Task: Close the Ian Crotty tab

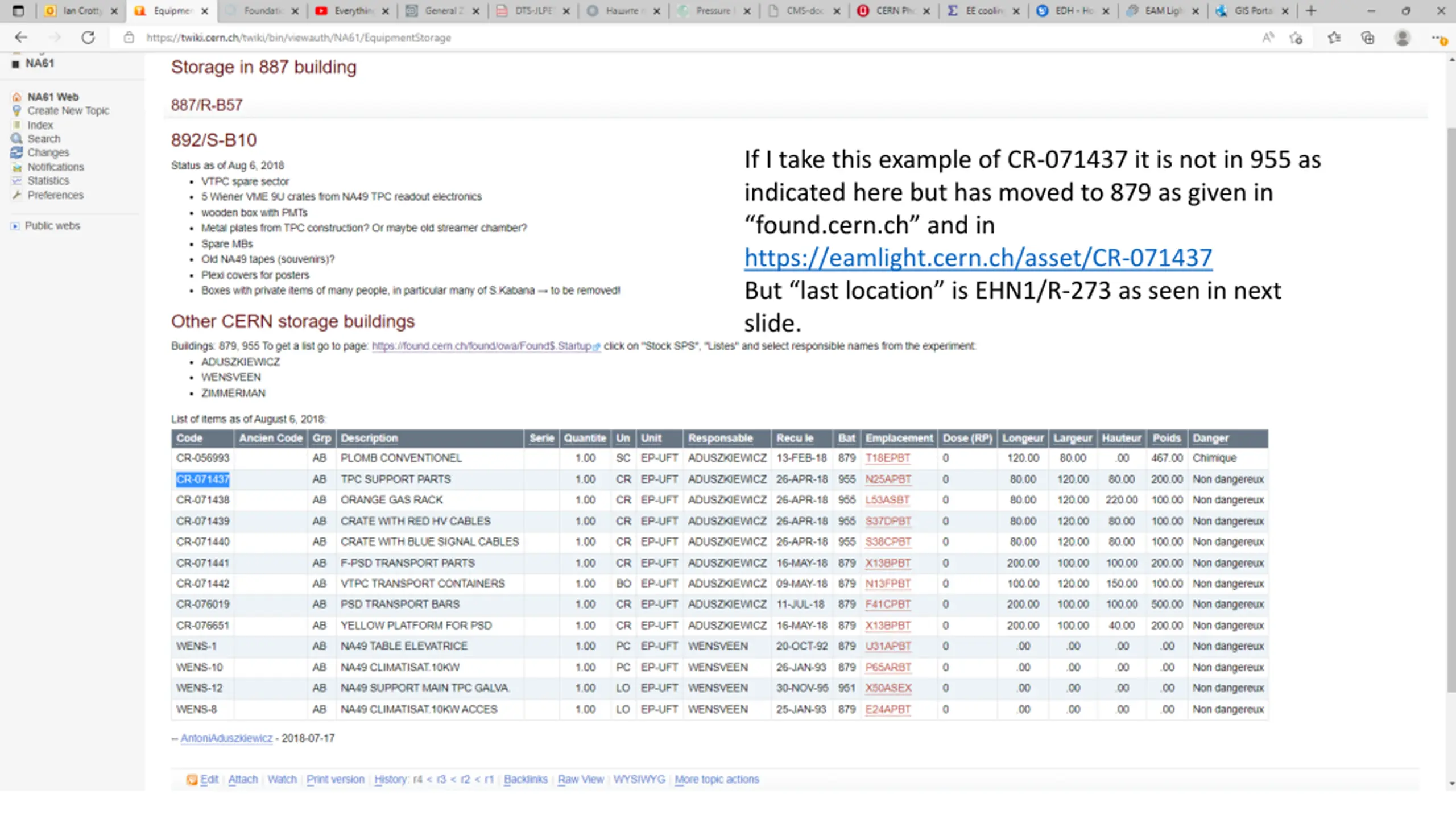Action: pos(114,11)
